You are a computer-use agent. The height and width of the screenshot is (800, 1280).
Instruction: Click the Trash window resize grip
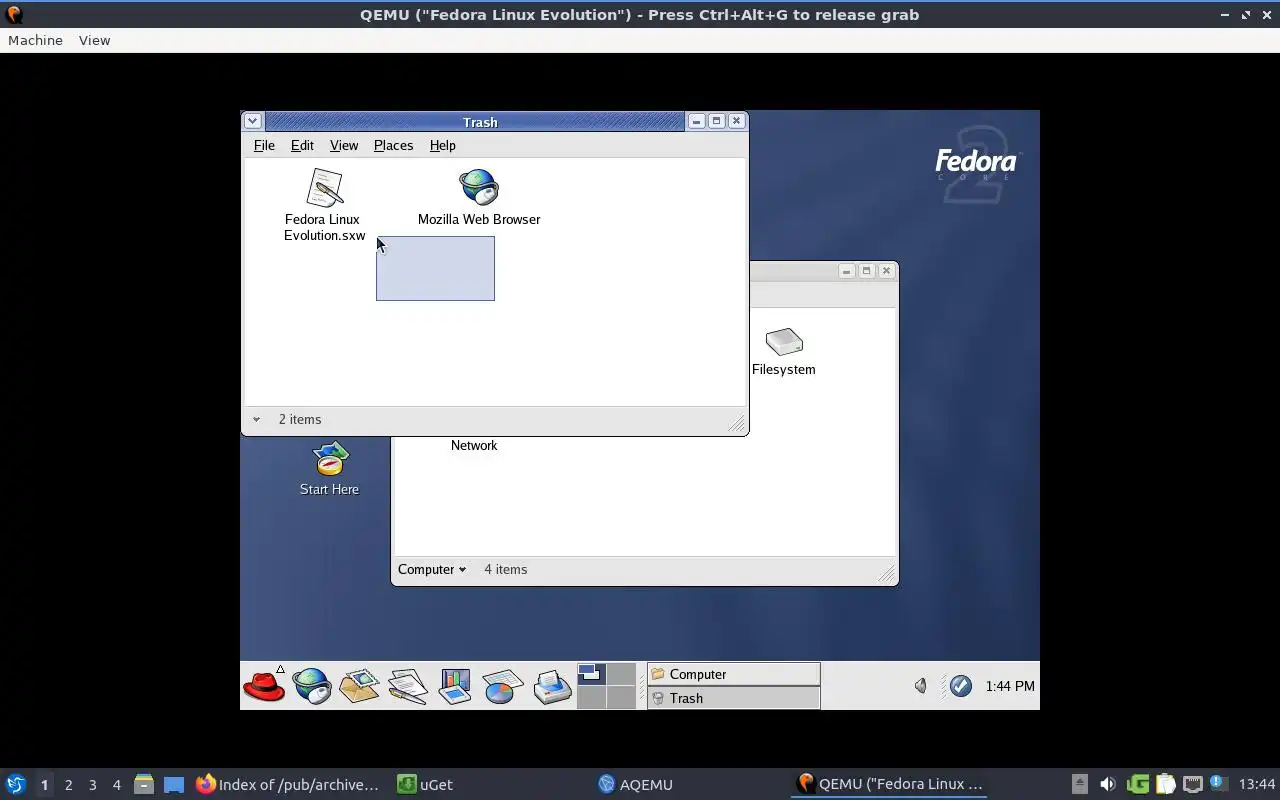(x=737, y=424)
